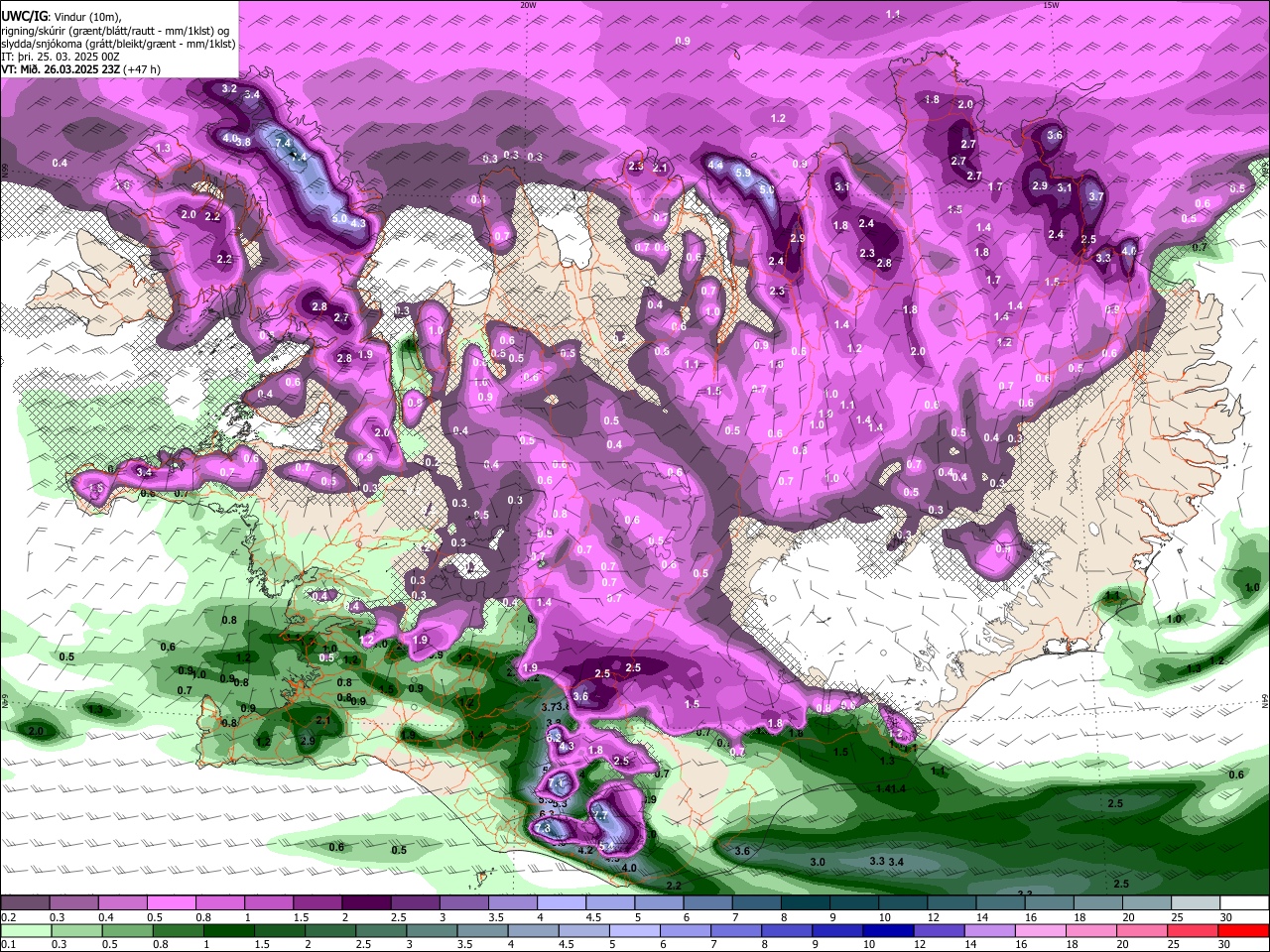The width and height of the screenshot is (1270, 952).
Task: Pick the lavender-blue 5 swatch on rain scale
Action: (635, 931)
